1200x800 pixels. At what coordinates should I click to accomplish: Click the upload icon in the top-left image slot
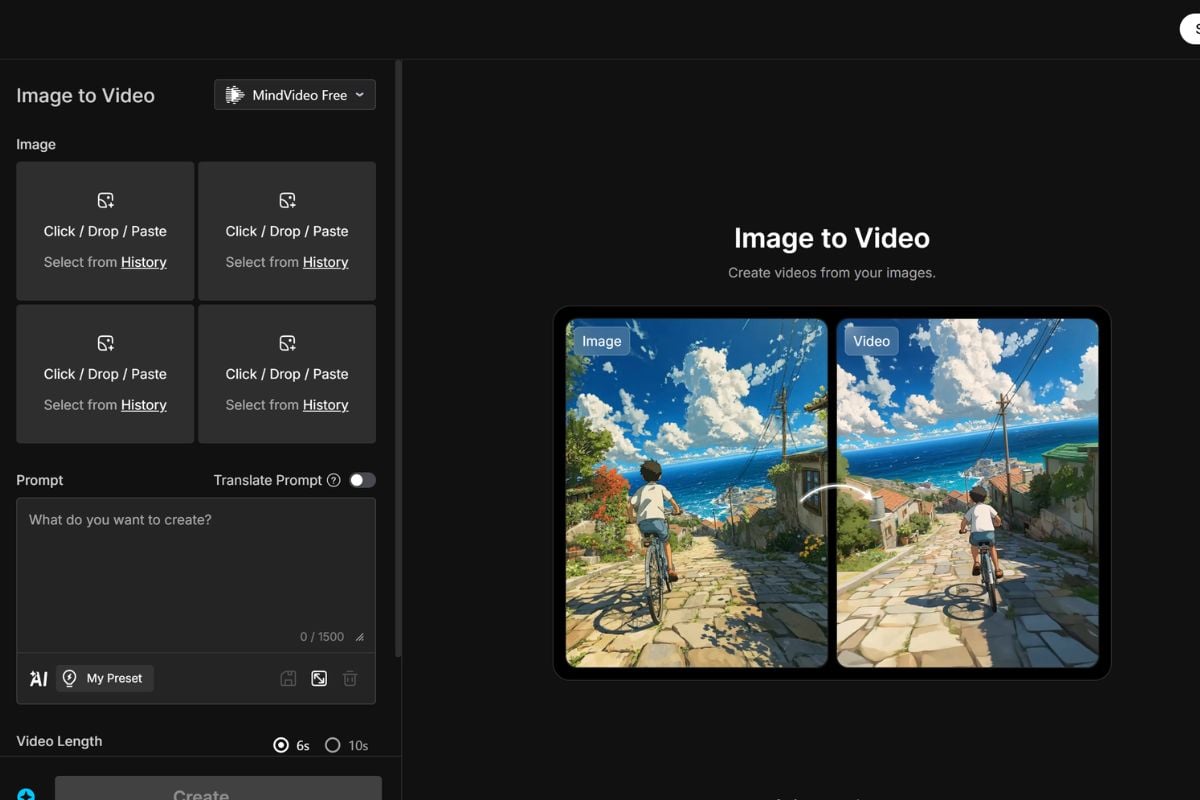coord(105,200)
